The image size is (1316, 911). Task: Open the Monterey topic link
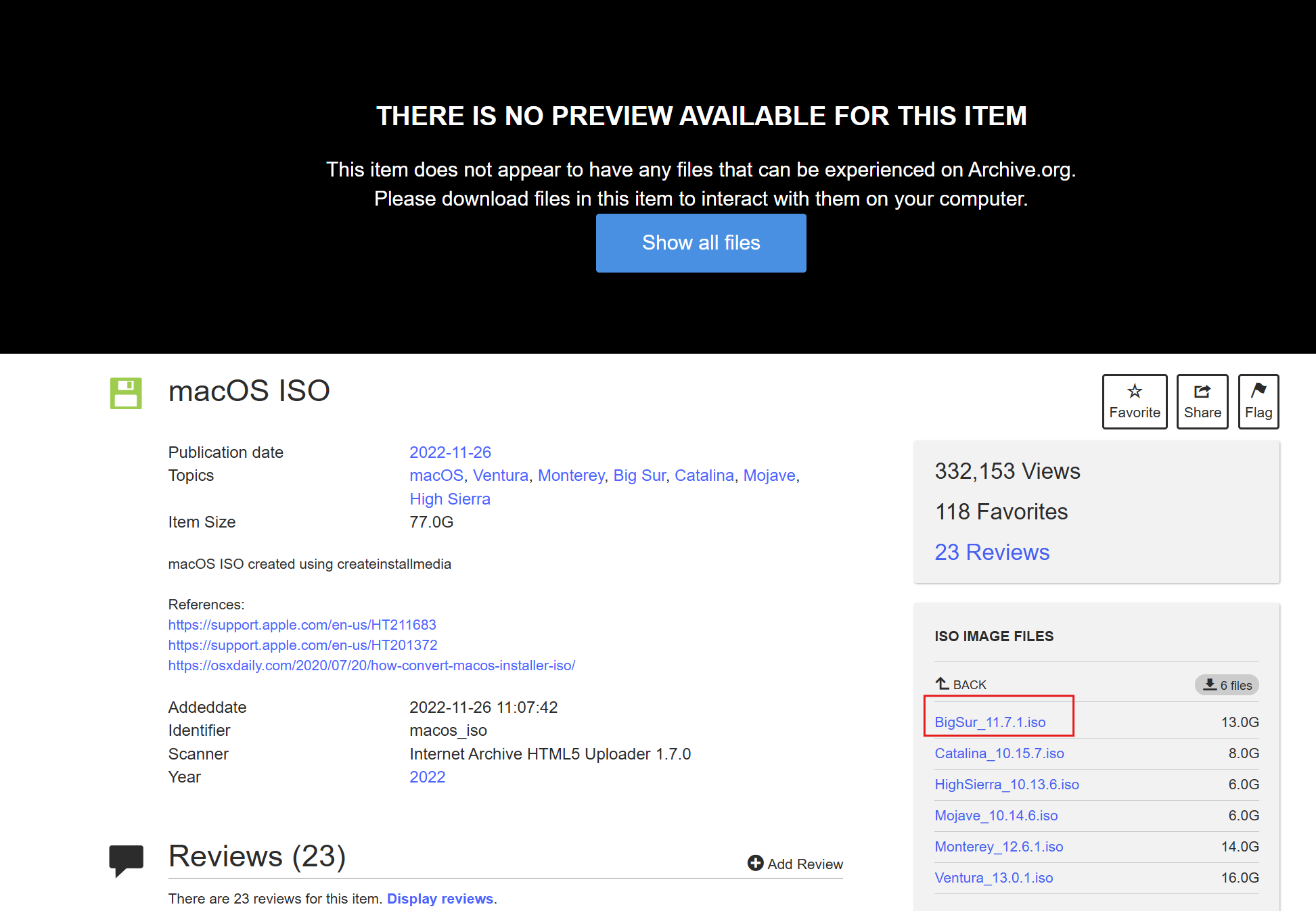coord(571,475)
